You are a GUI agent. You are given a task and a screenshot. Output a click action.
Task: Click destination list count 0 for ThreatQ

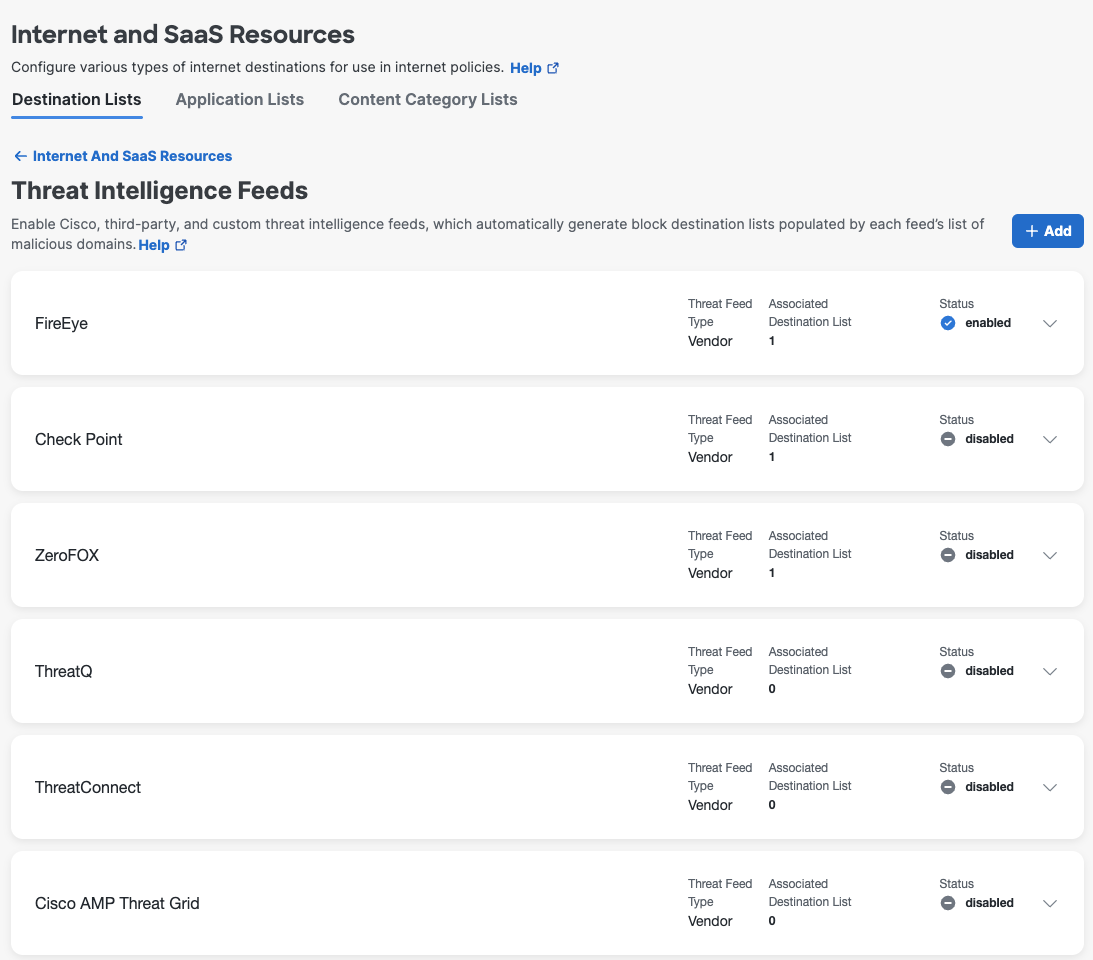coord(772,689)
